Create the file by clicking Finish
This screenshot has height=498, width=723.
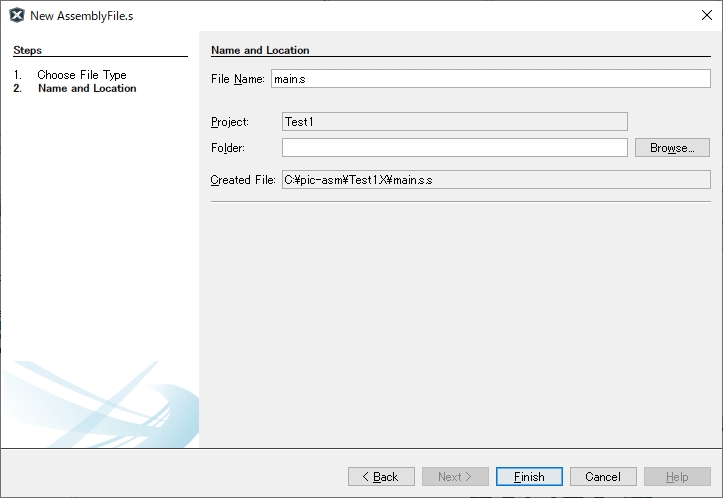point(529,477)
